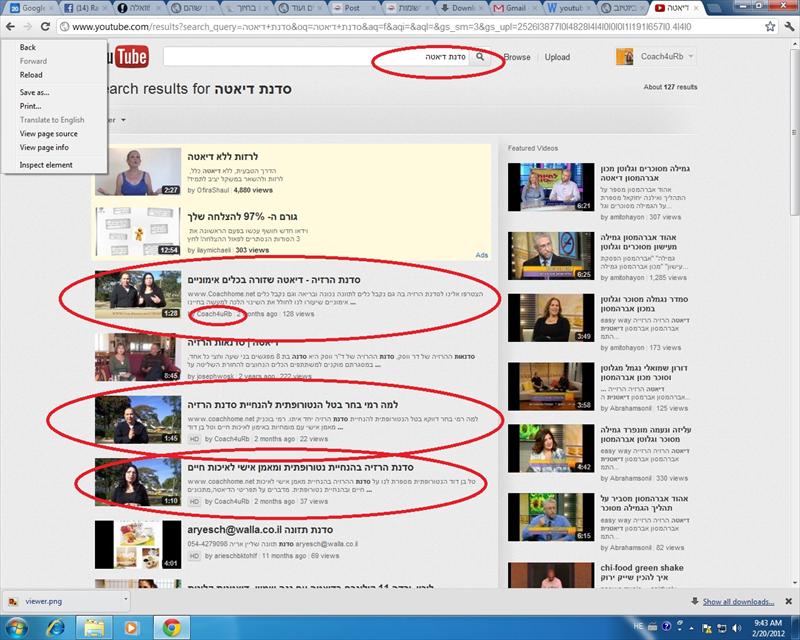Close the downloads bar with X
This screenshot has width=800, height=640.
click(788, 602)
